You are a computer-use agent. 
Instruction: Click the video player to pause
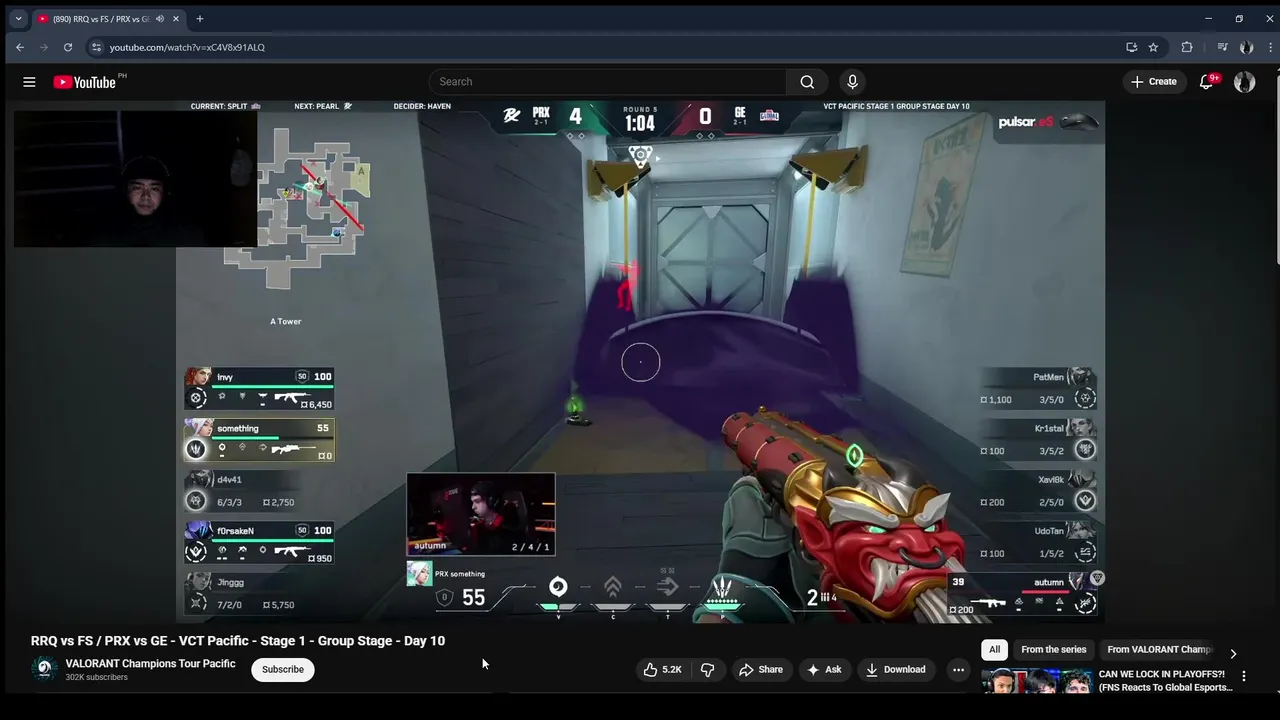(x=640, y=360)
